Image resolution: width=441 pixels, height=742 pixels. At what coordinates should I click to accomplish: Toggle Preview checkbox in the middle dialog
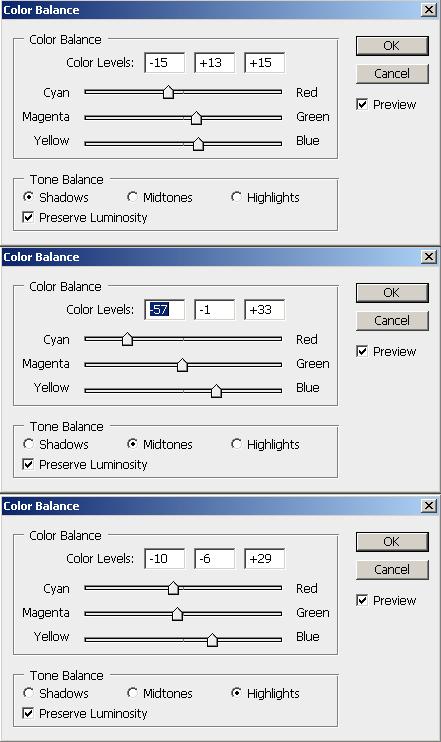coord(362,352)
